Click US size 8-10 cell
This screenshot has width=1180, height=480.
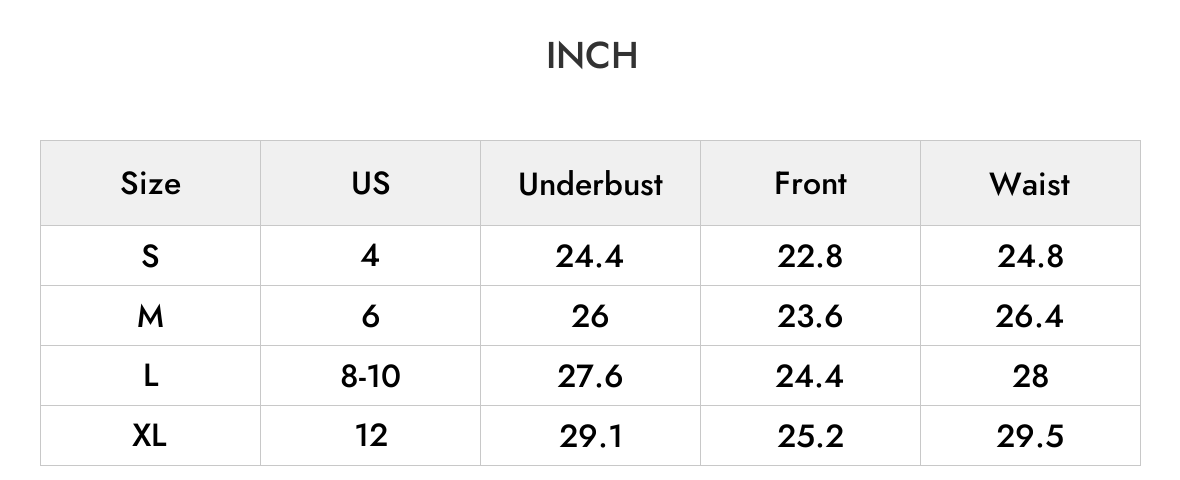(370, 375)
